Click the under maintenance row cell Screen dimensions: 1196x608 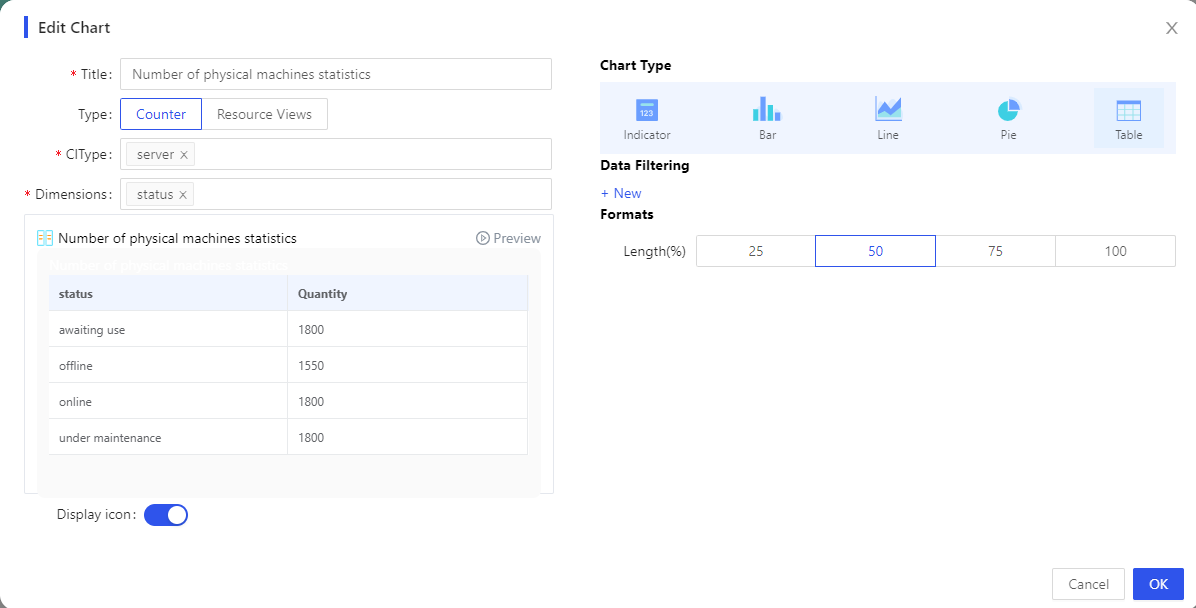[x=168, y=436]
